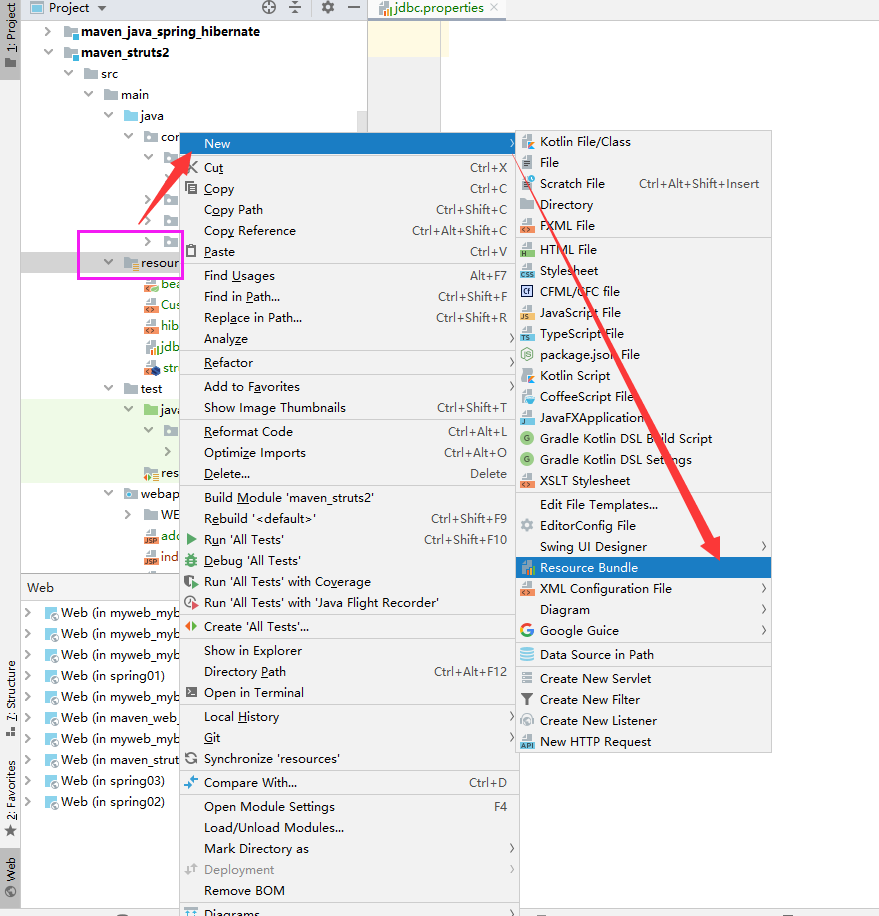Collapse the main folder

click(89, 95)
